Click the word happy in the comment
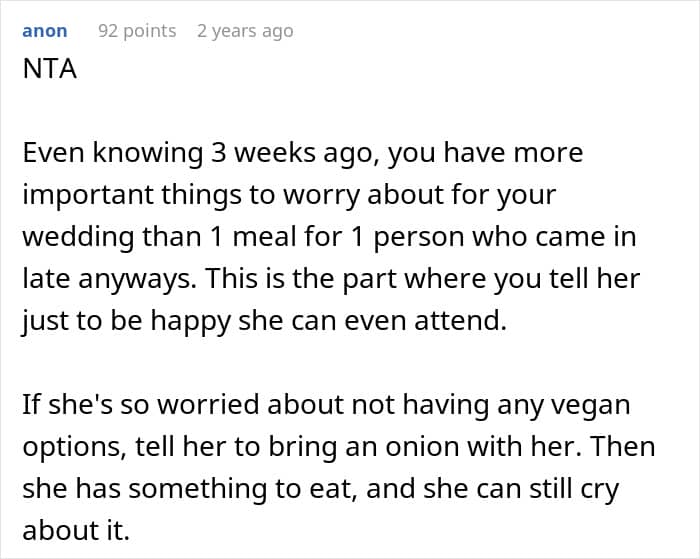This screenshot has height=559, width=700. point(190,323)
